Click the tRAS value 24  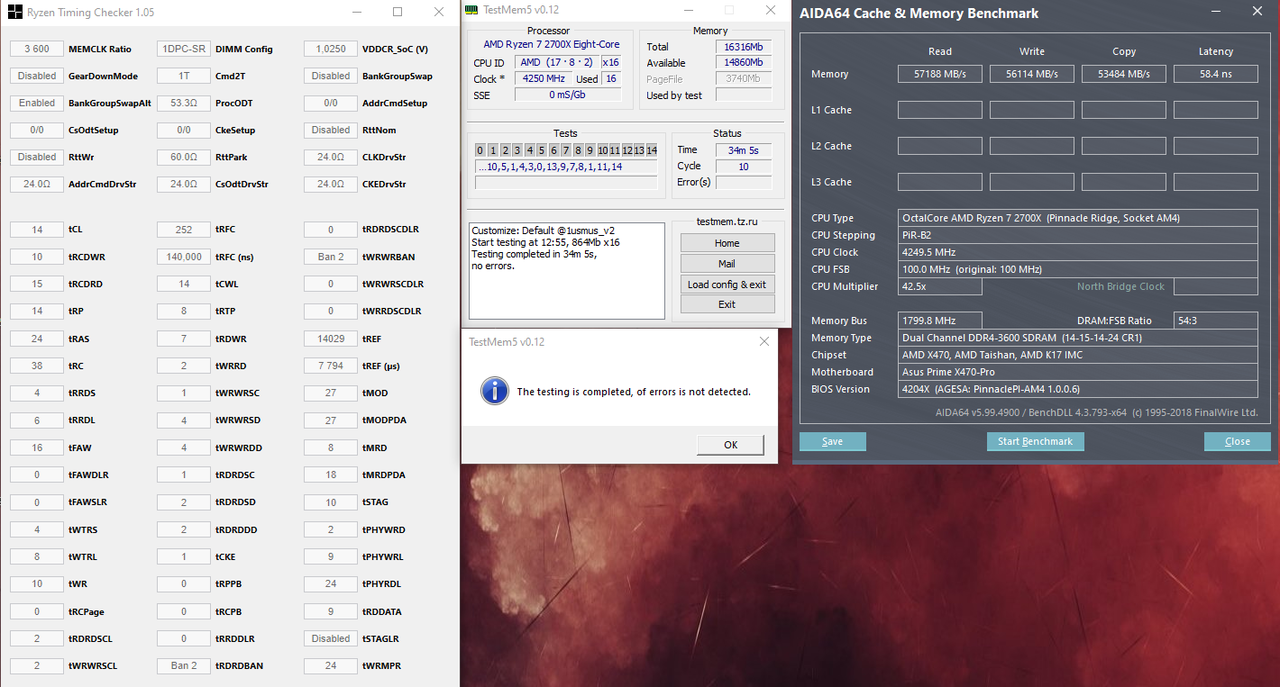coord(37,339)
